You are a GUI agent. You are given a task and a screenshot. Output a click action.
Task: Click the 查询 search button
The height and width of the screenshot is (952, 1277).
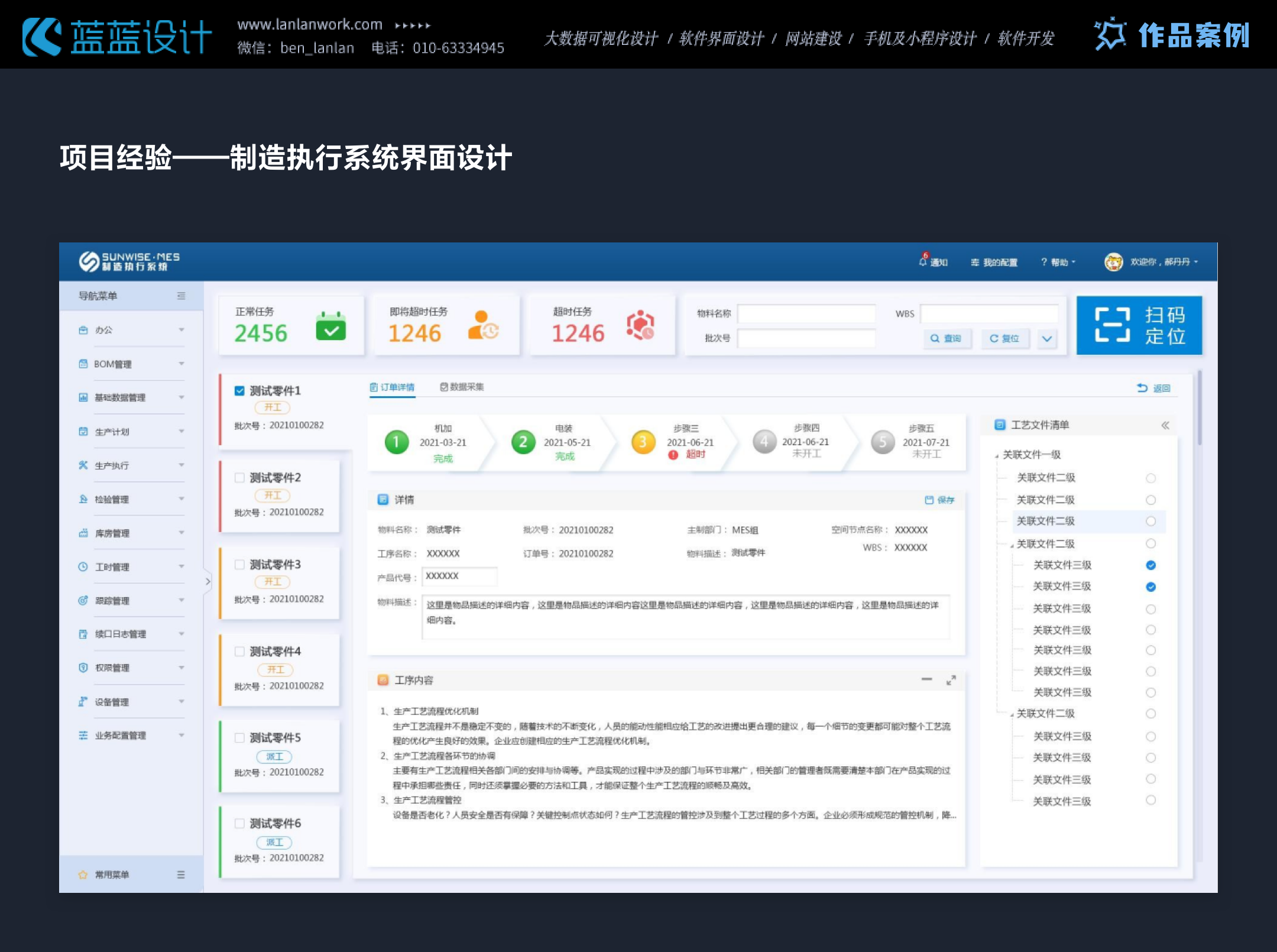(x=946, y=338)
